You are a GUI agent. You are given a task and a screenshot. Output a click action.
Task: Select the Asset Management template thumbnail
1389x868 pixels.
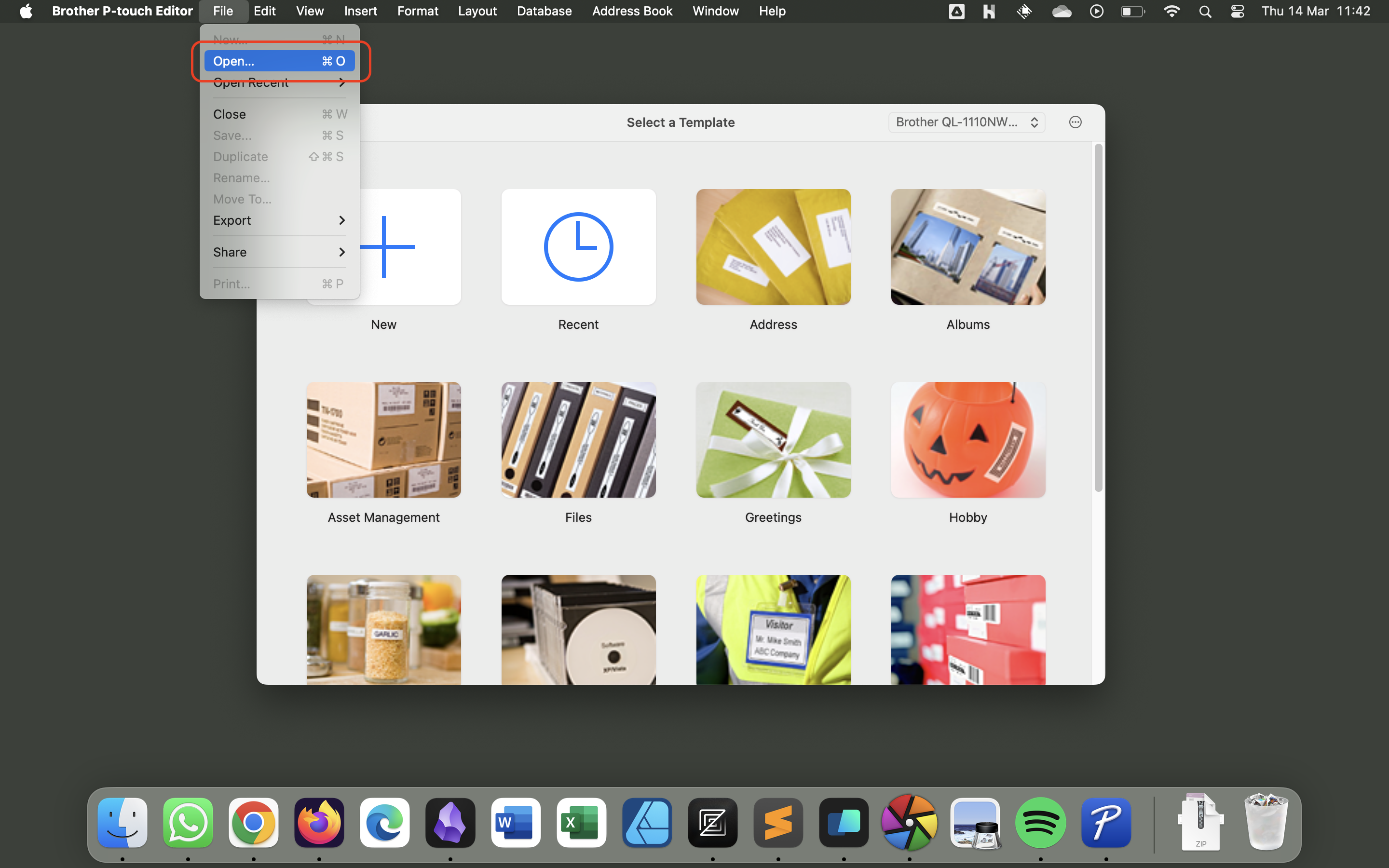coord(383,440)
